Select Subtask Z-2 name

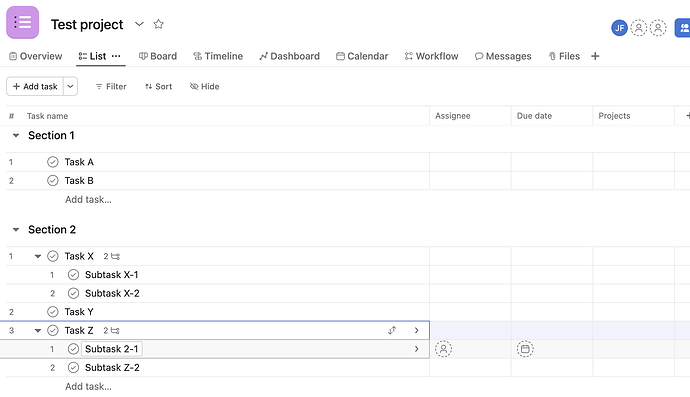click(112, 368)
